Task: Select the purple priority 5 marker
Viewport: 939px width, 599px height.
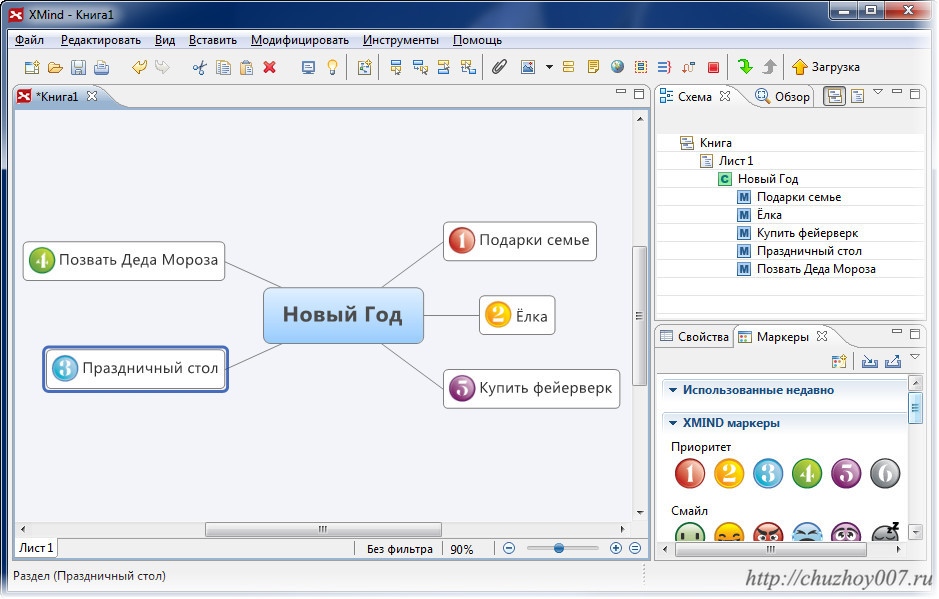Action: [846, 473]
